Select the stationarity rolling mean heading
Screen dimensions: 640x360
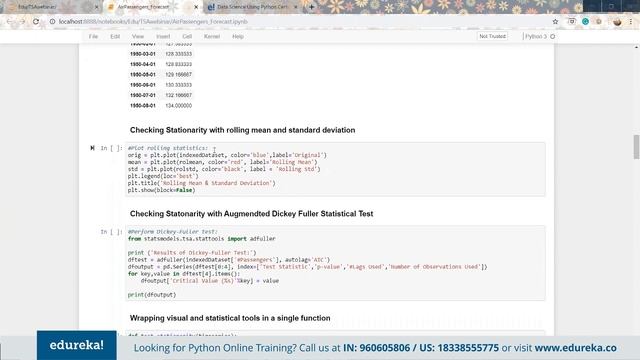coord(242,130)
